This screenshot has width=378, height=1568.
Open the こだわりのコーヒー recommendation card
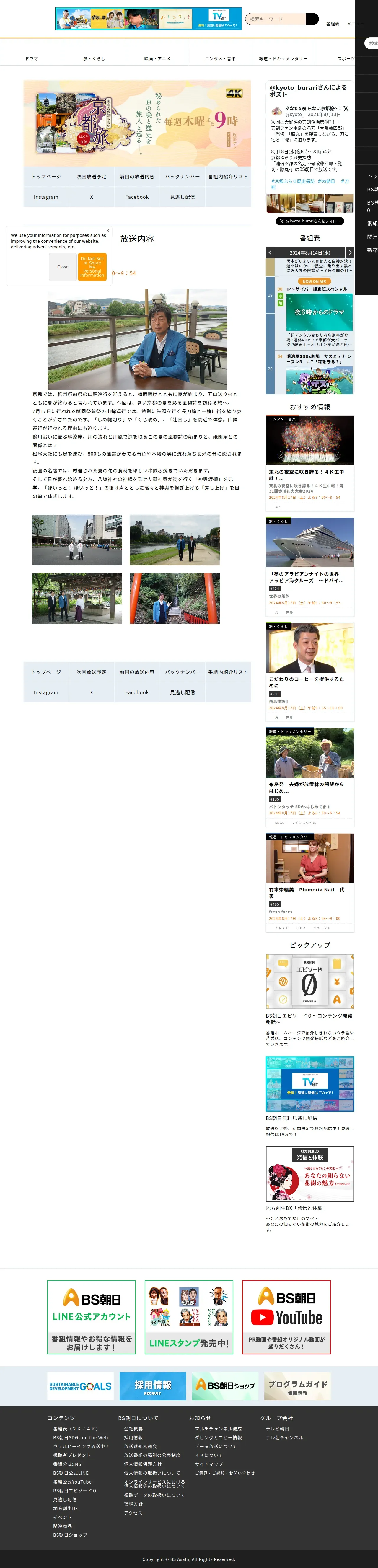(310, 672)
